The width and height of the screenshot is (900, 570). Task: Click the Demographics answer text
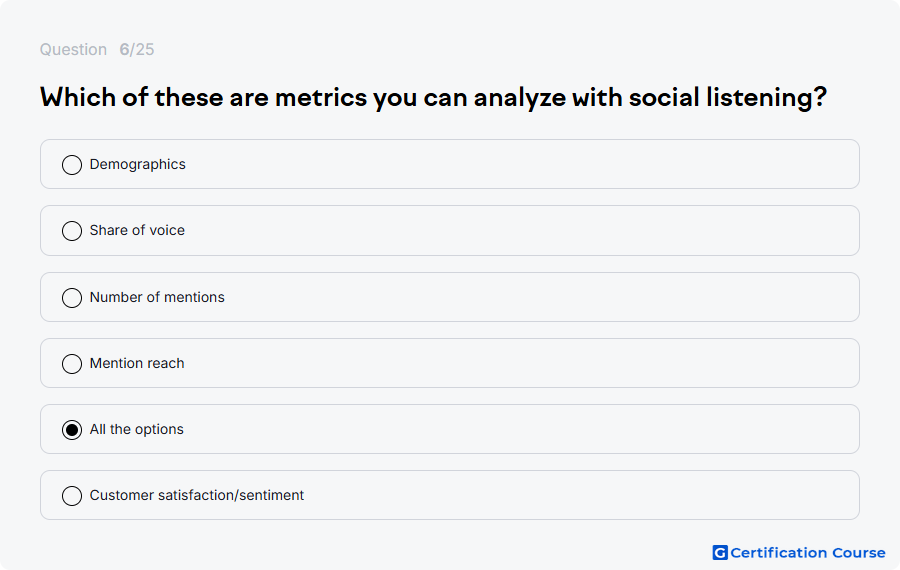[138, 164]
